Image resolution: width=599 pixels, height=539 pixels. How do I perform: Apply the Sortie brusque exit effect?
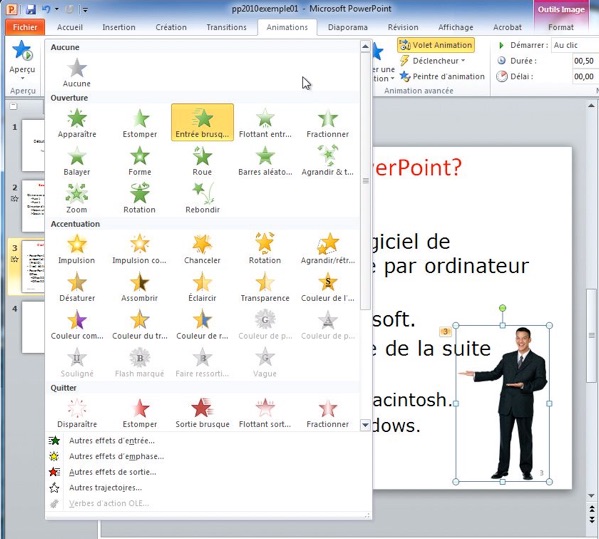pos(202,413)
